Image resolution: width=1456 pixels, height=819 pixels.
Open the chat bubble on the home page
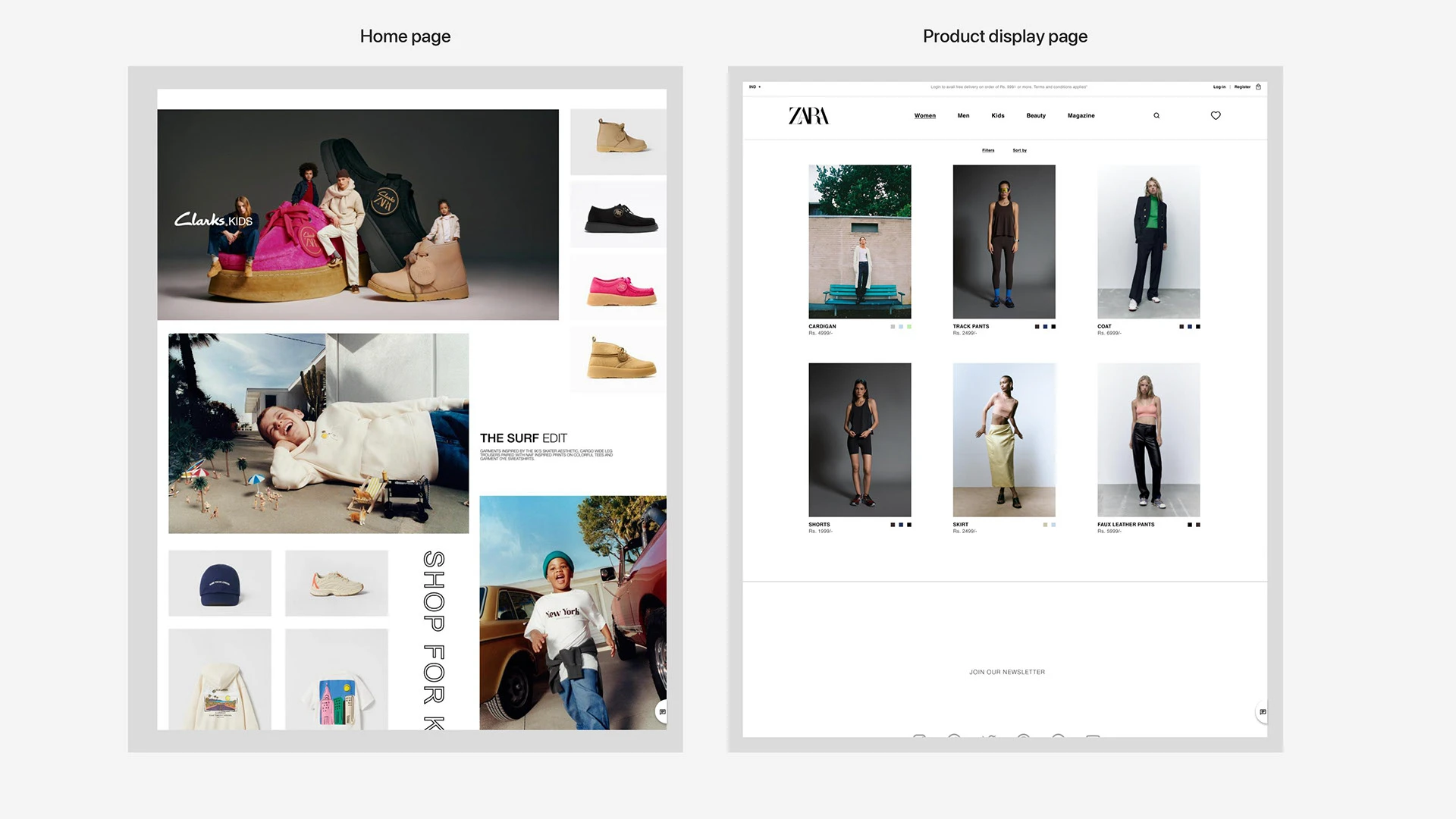point(662,712)
